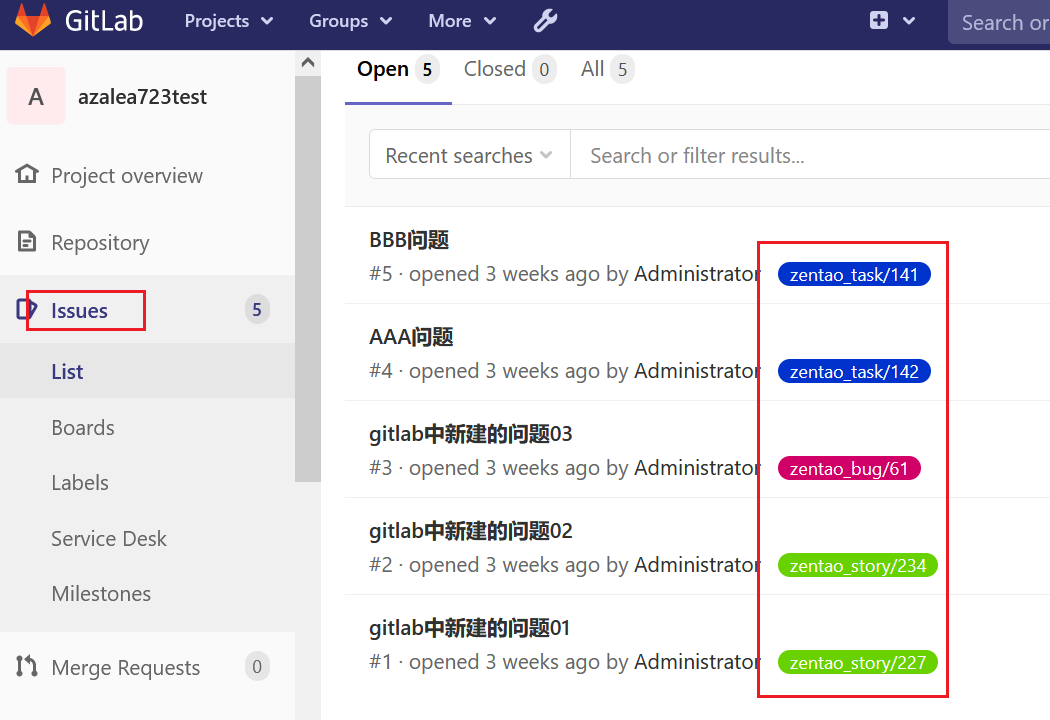Click the azalea723test project avatar
This screenshot has width=1050, height=720.
point(36,97)
